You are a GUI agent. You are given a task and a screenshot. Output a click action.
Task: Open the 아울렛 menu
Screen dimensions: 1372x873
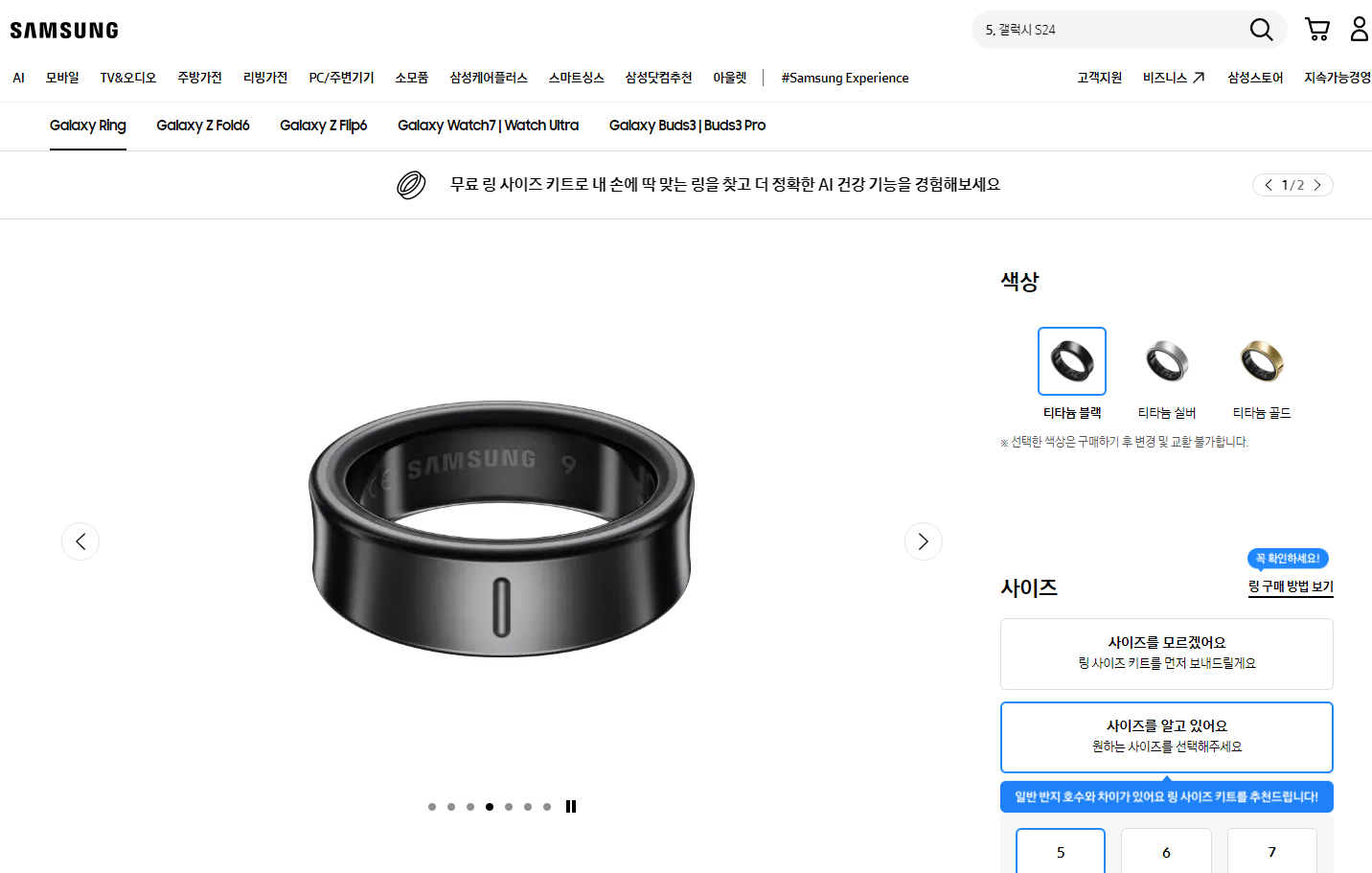coord(730,78)
